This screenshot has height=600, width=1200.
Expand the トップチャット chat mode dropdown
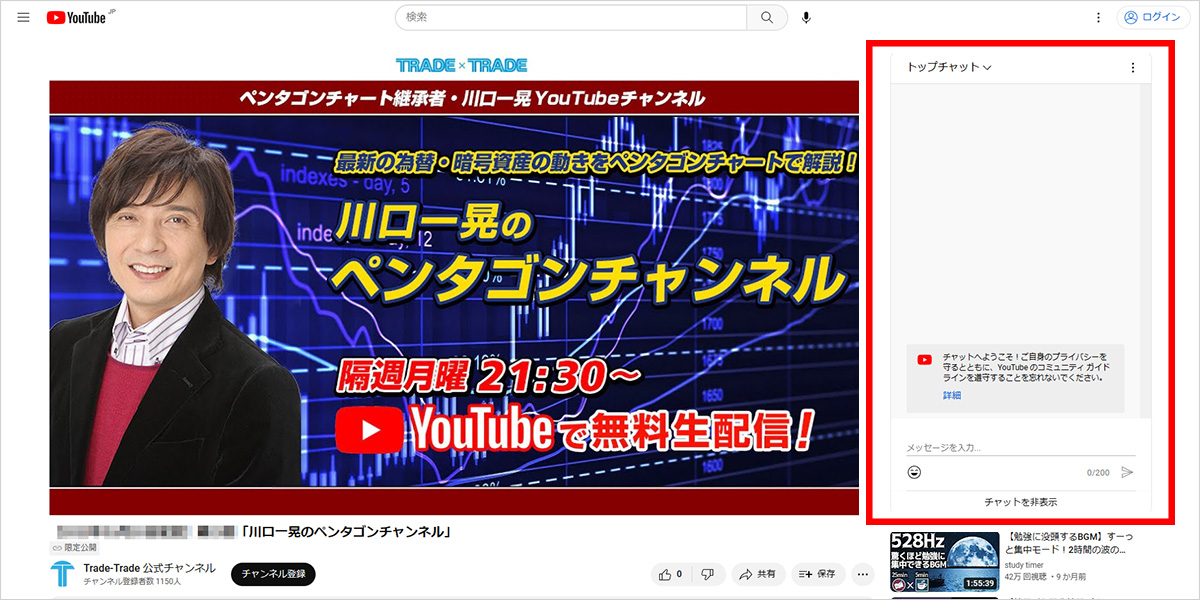click(x=948, y=67)
